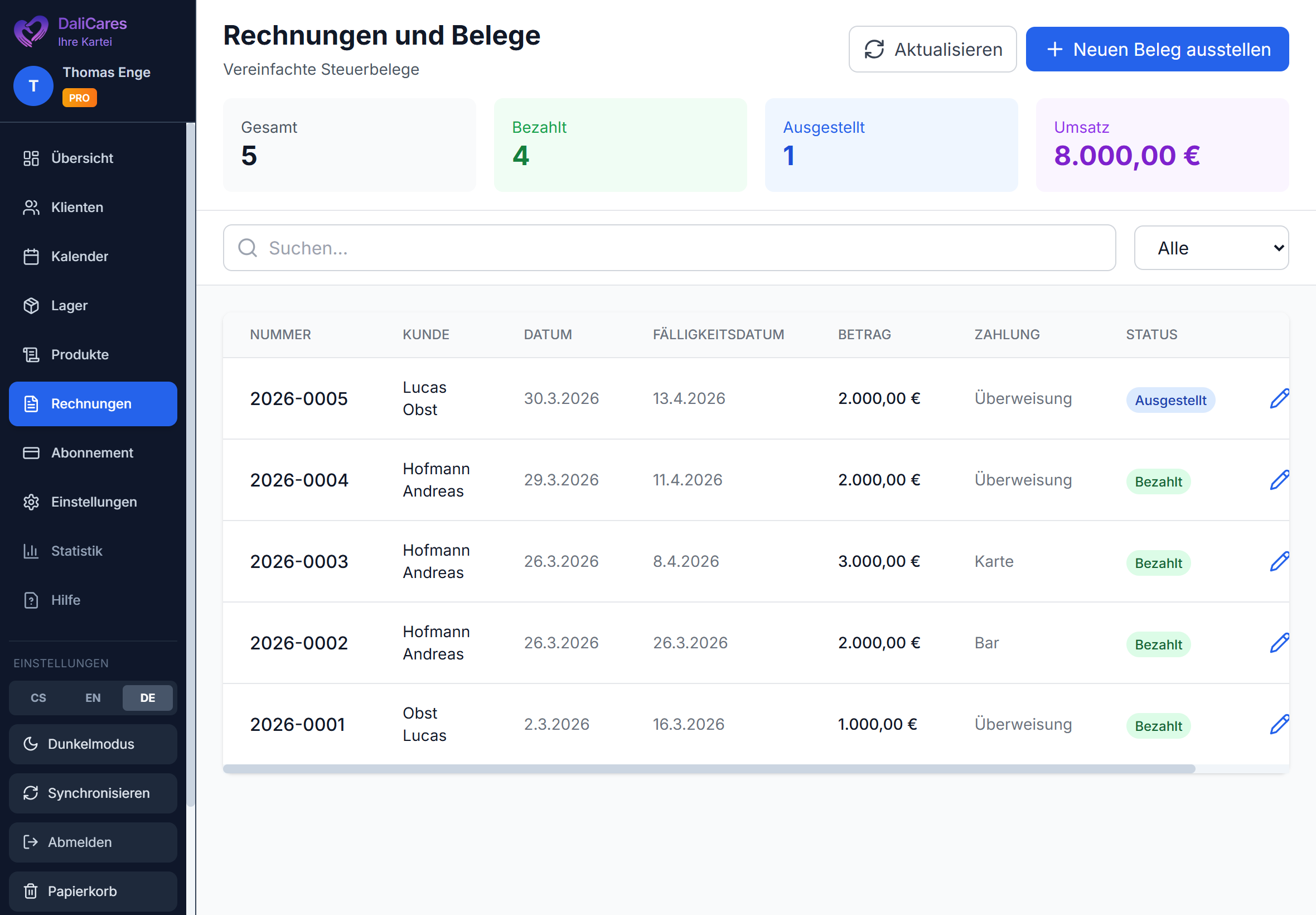
Task: Open the Rechnungen section
Action: (91, 403)
